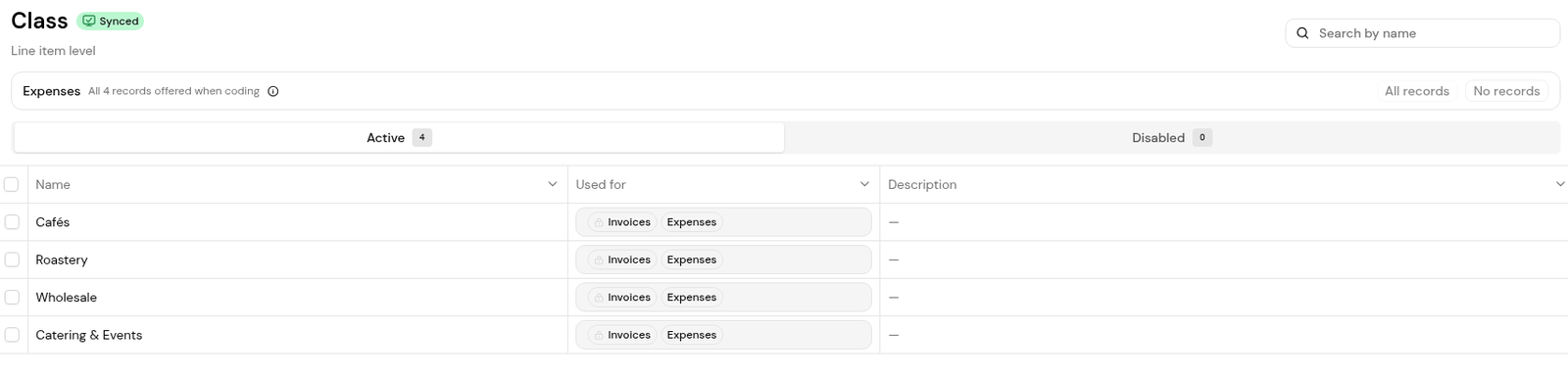The image size is (1568, 376).
Task: Click the Invoices tag in Cafés row
Action: (622, 222)
